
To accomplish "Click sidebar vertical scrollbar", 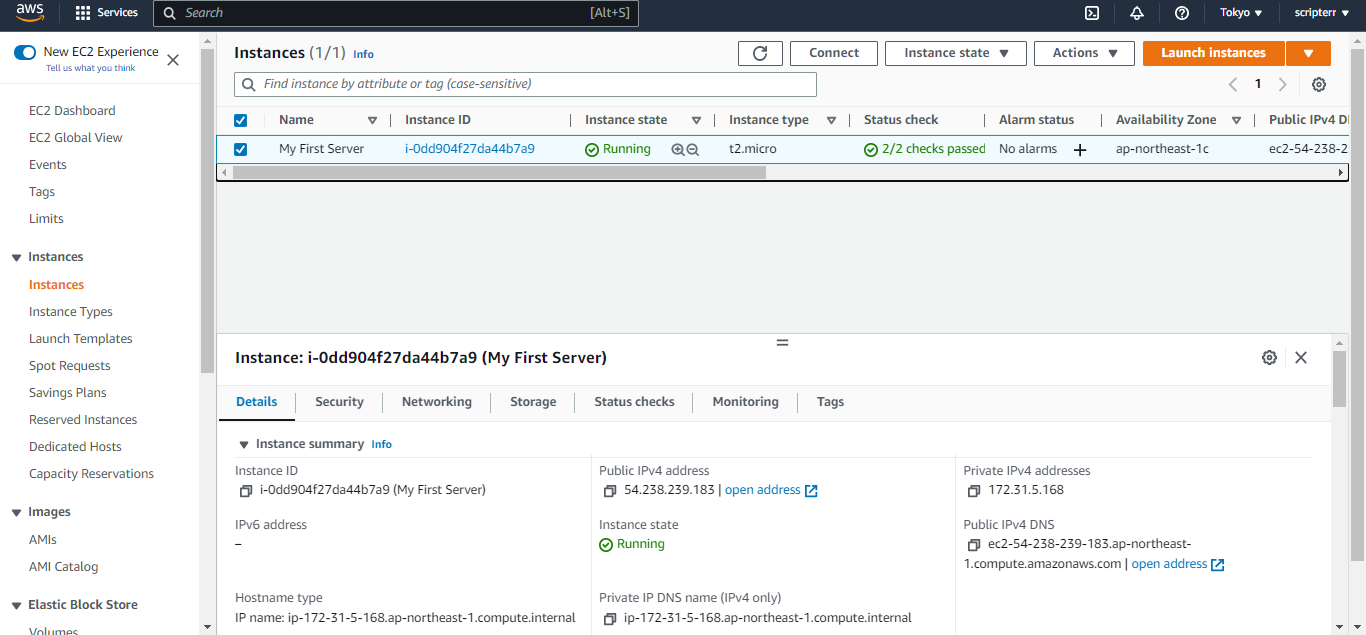I will point(207,210).
